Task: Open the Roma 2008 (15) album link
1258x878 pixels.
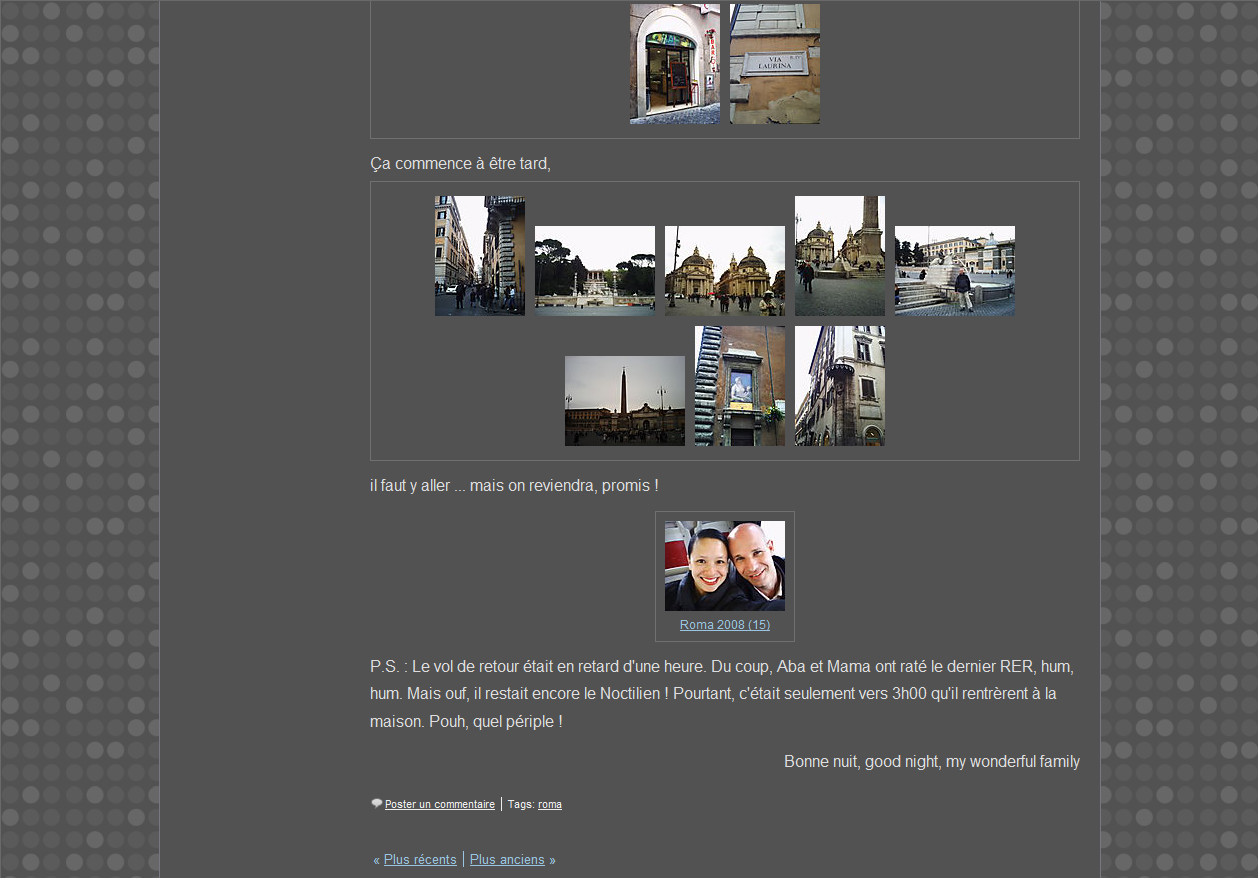Action: [724, 625]
